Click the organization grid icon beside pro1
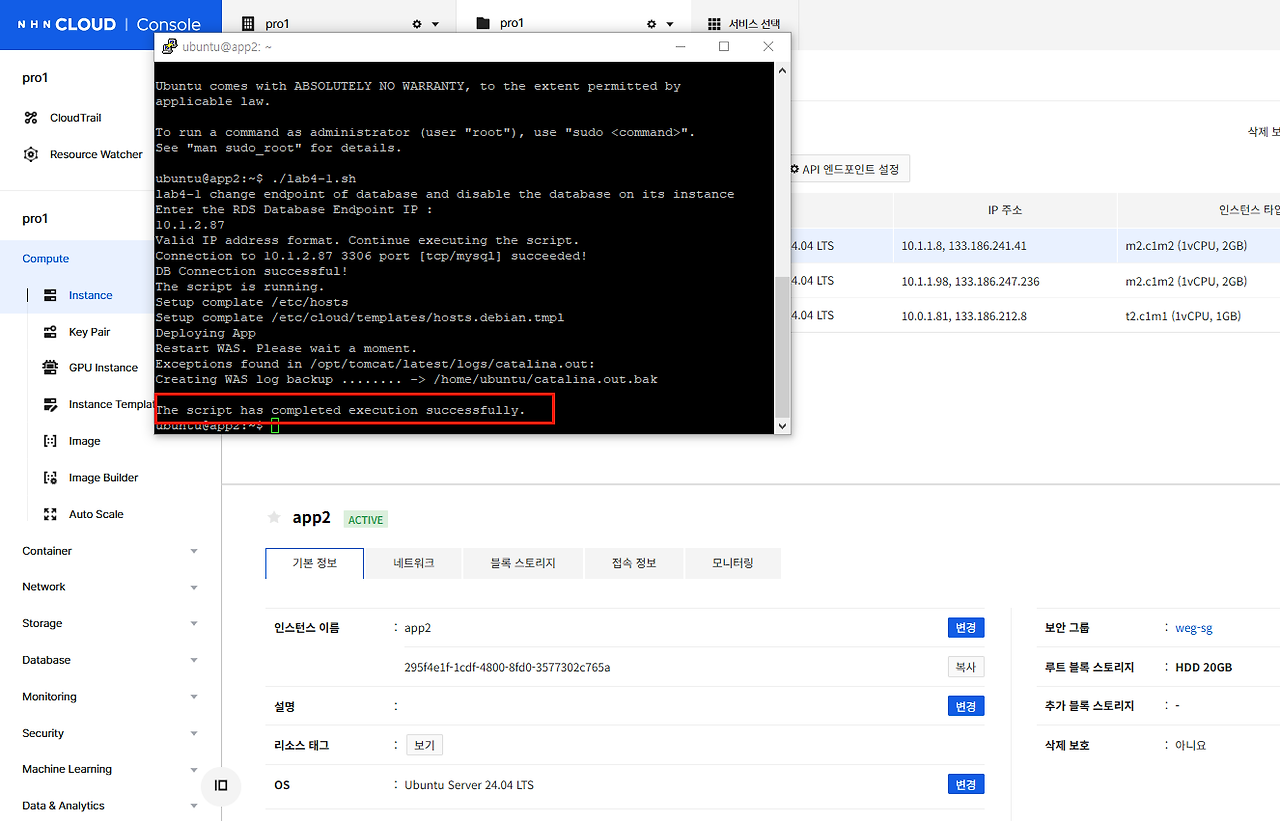 pyautogui.click(x=248, y=23)
